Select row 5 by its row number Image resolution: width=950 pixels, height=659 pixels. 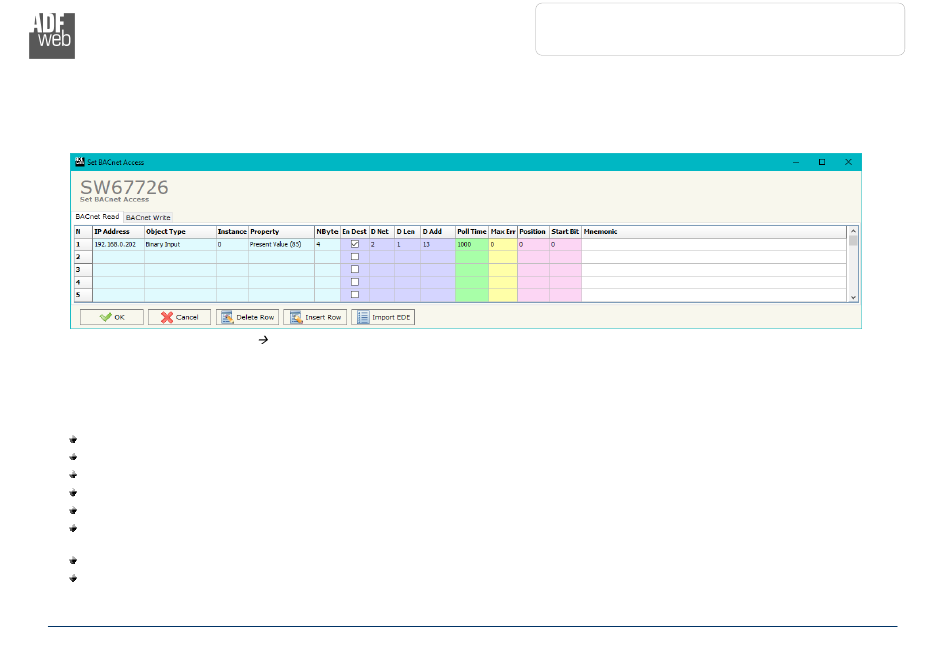click(83, 296)
